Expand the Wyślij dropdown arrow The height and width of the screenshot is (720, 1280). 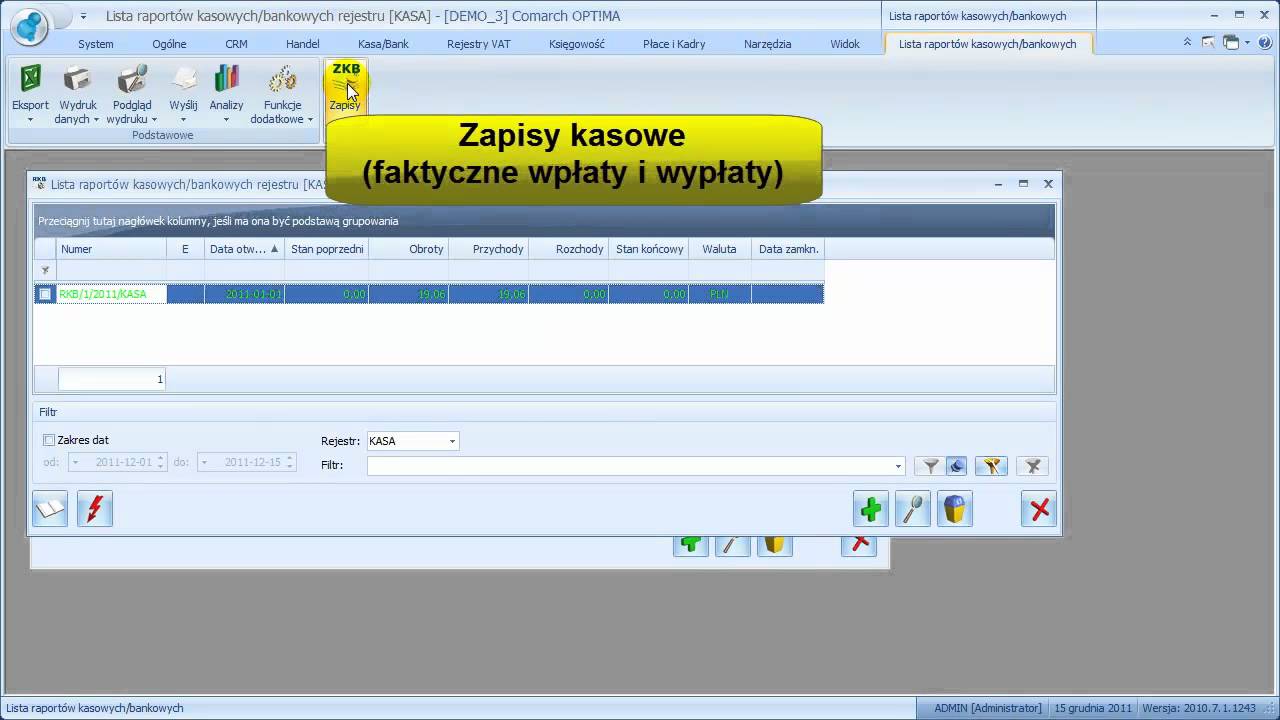[x=183, y=120]
